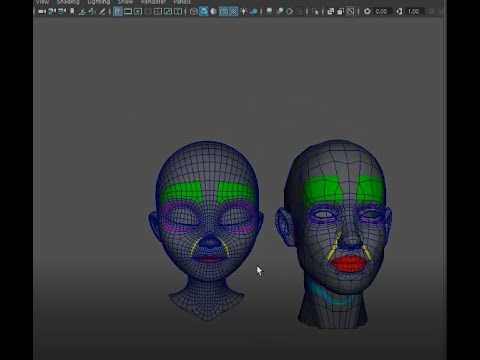Toggle the Depth of Field icon
480x360 pixels.
(300, 12)
